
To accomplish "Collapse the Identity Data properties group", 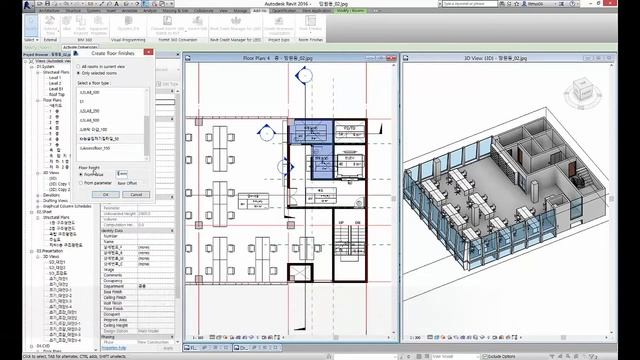I will [x=172, y=231].
